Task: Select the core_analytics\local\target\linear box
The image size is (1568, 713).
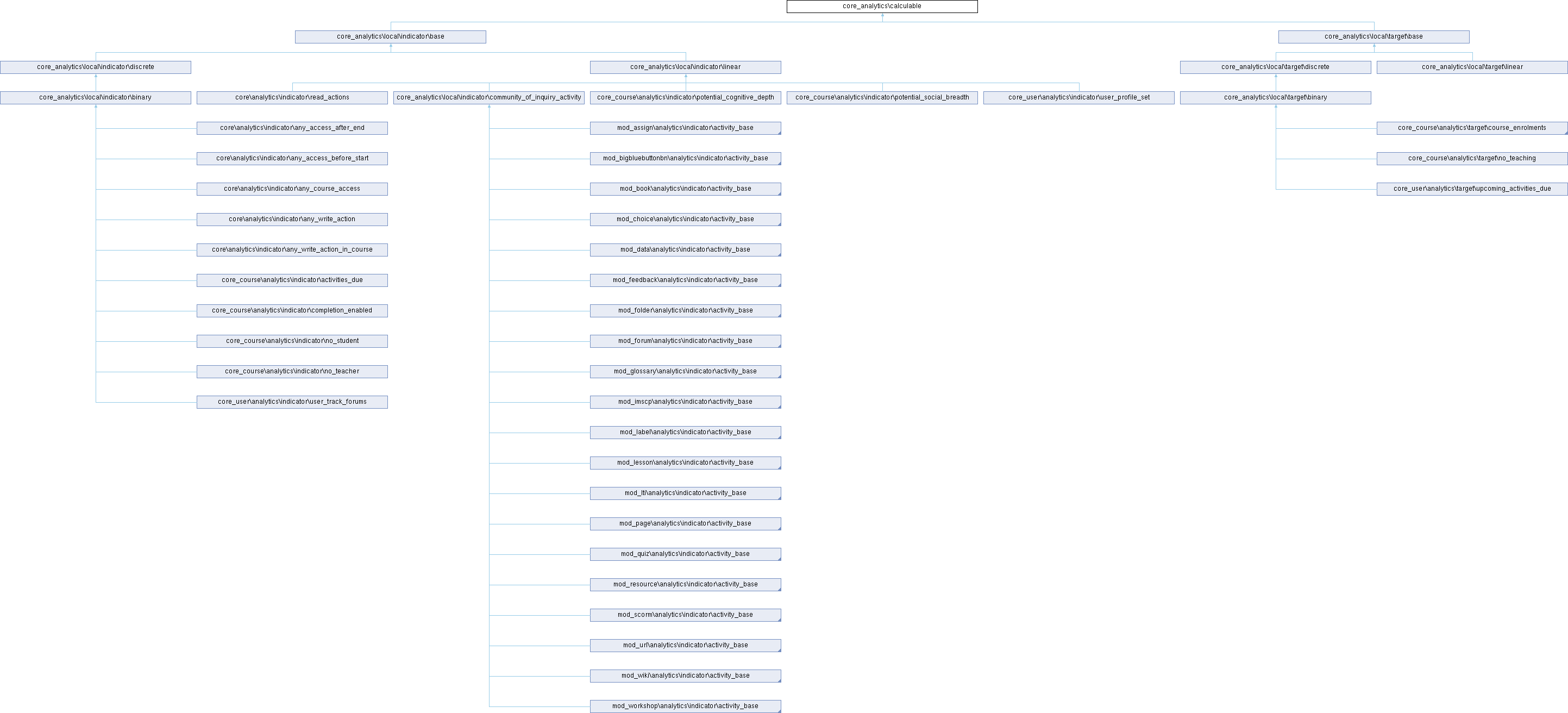Action: click(x=1471, y=67)
